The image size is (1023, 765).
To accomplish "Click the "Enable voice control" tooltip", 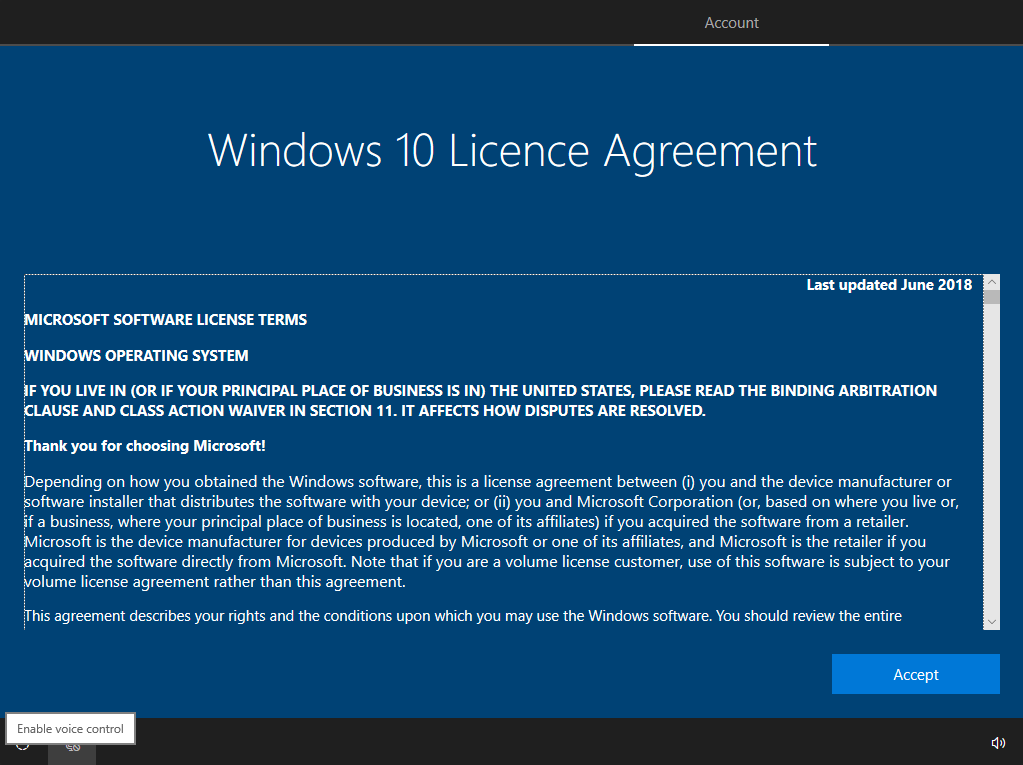I will [70, 728].
